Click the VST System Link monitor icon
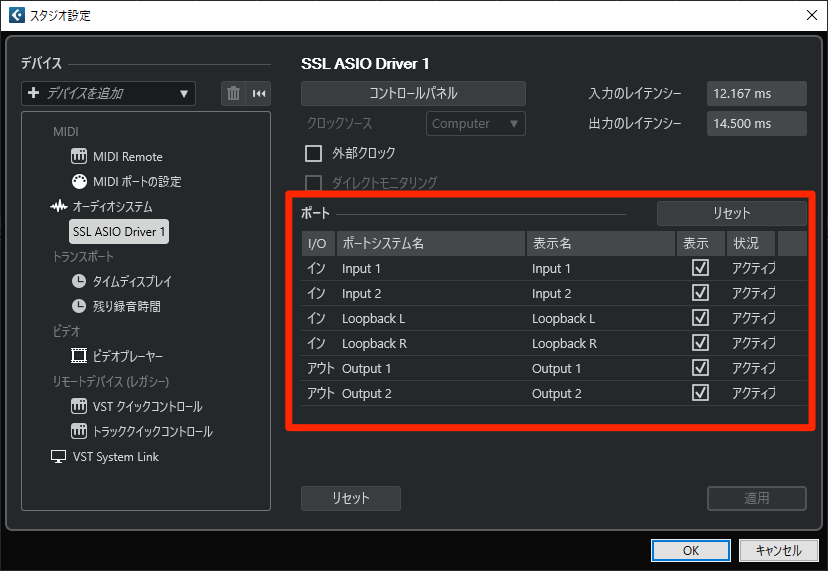The image size is (828, 571). pyautogui.click(x=58, y=456)
